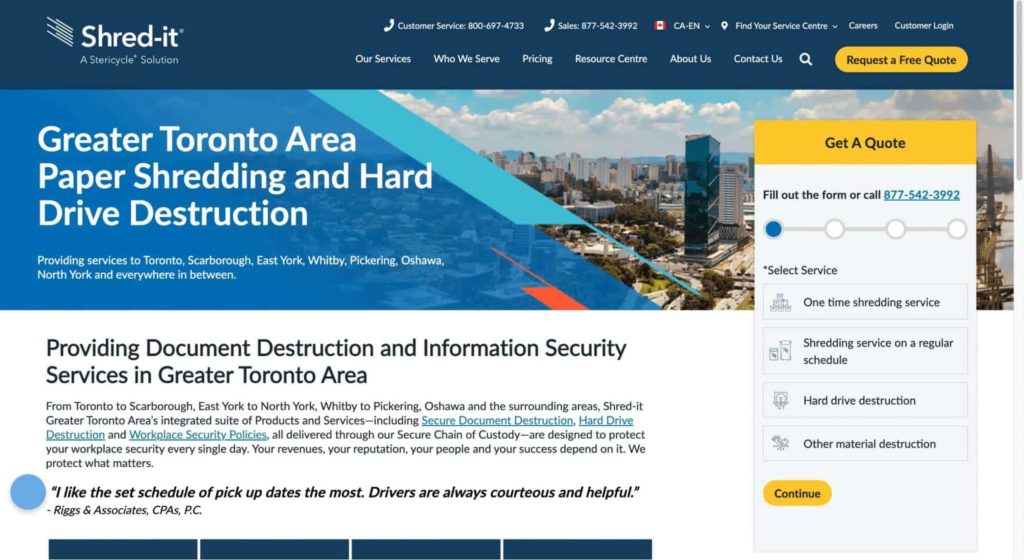Click the hard drive destruction icon

[x=780, y=400]
